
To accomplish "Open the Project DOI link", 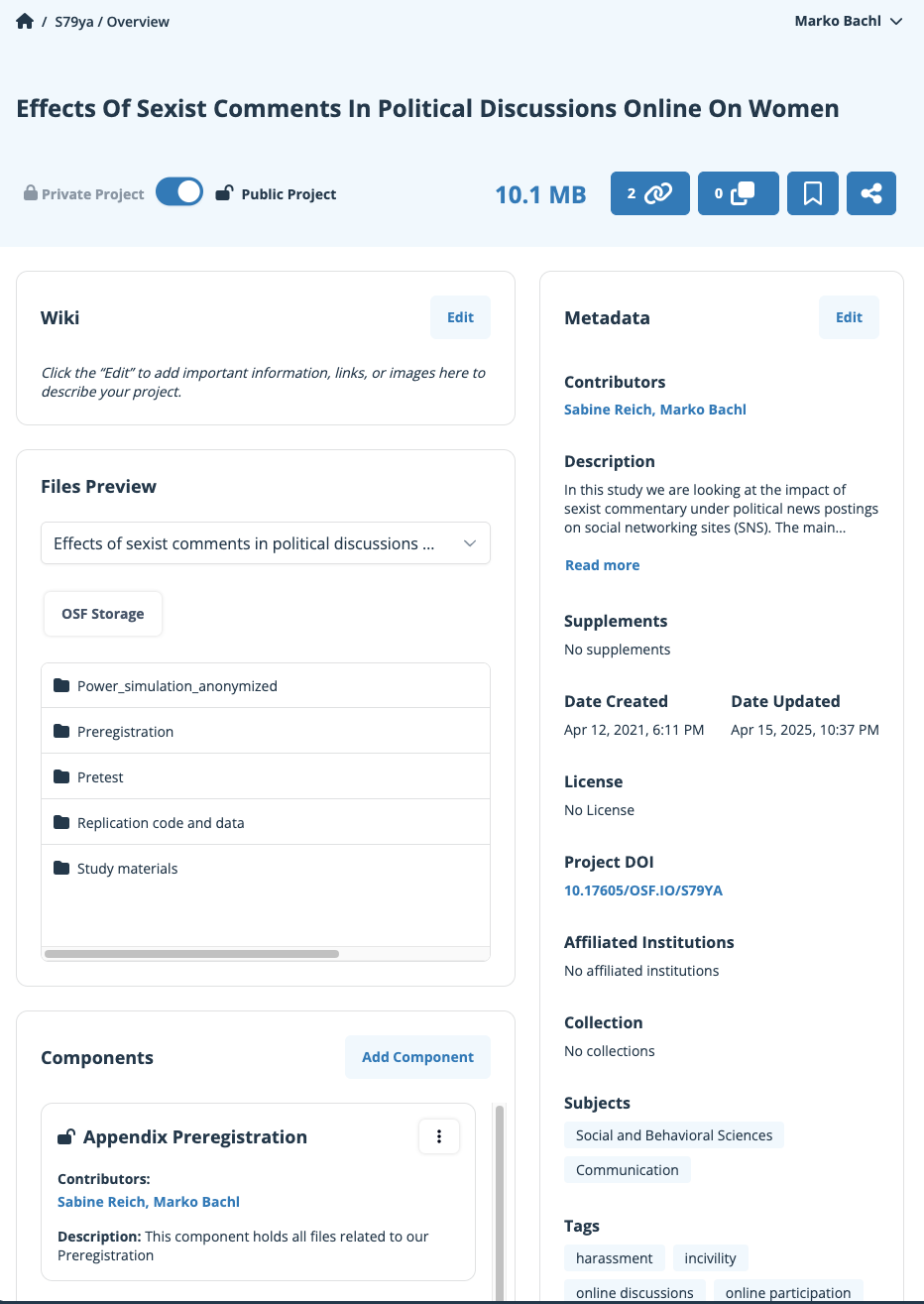I will click(642, 890).
